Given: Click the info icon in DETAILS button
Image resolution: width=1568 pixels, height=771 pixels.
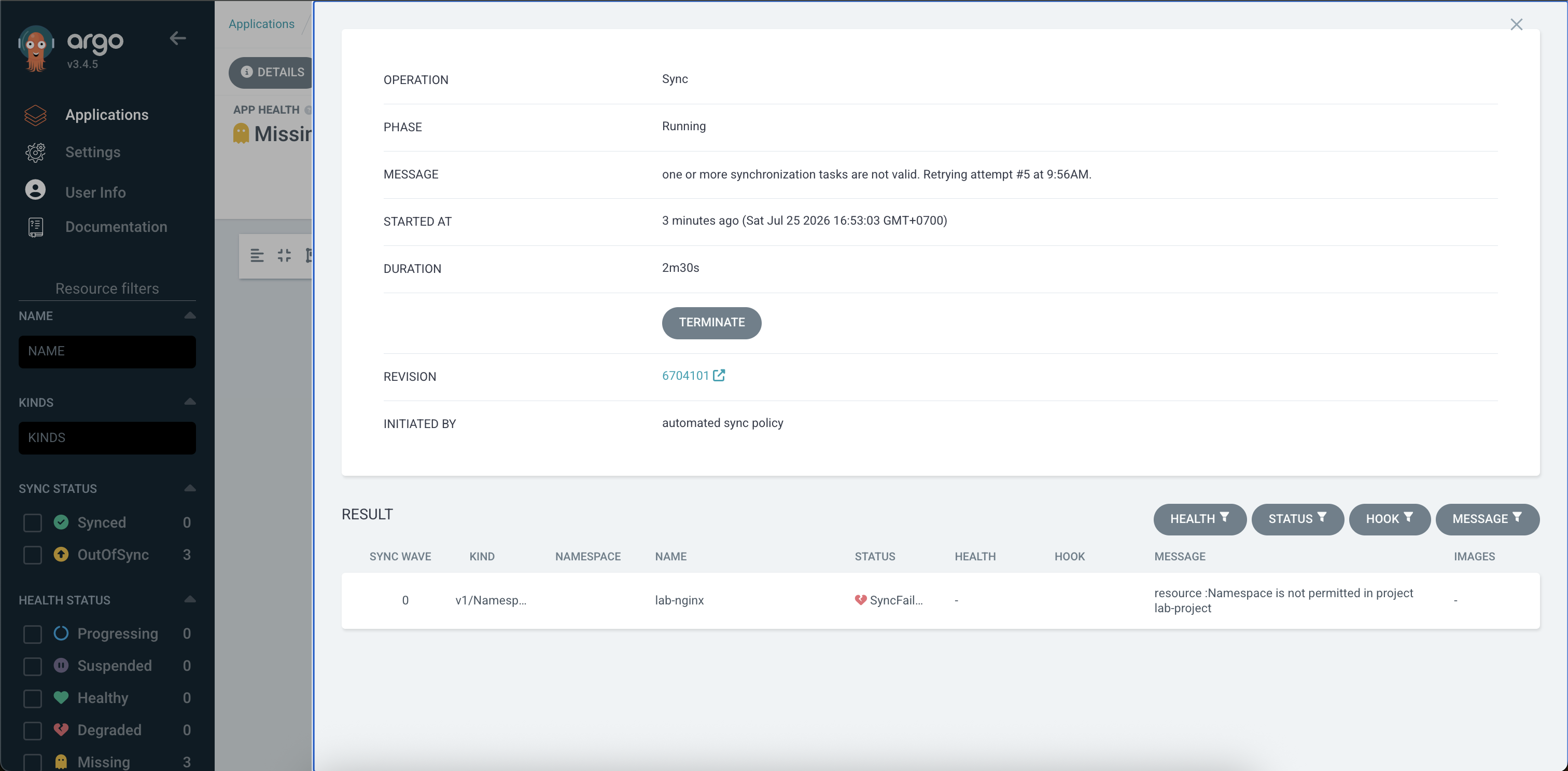Looking at the screenshot, I should (x=246, y=72).
